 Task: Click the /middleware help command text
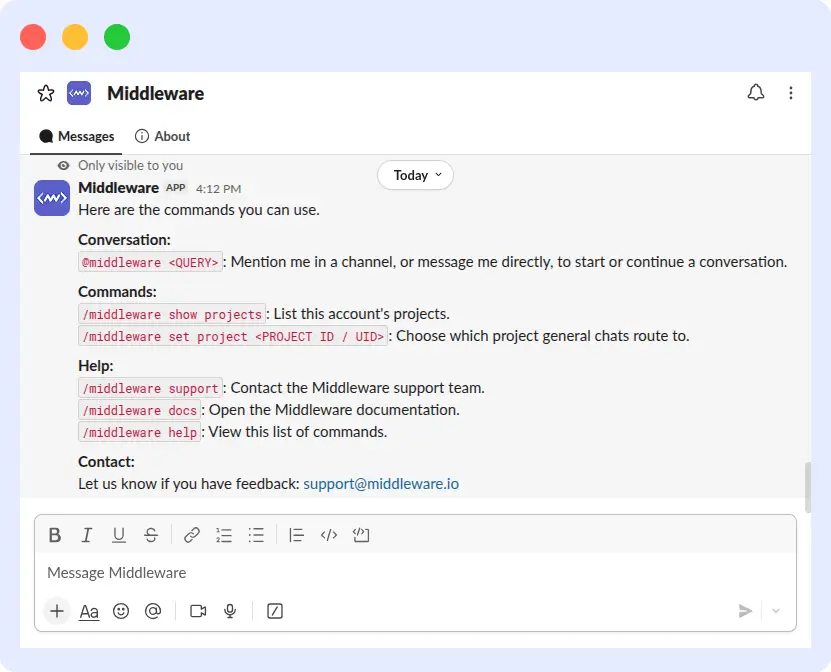point(139,432)
